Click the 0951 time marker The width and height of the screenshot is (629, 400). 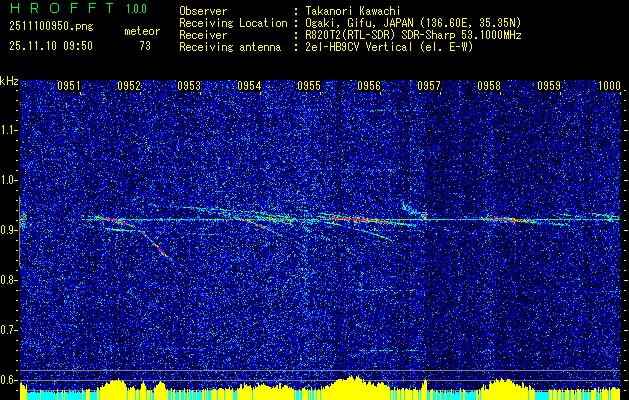pos(69,85)
